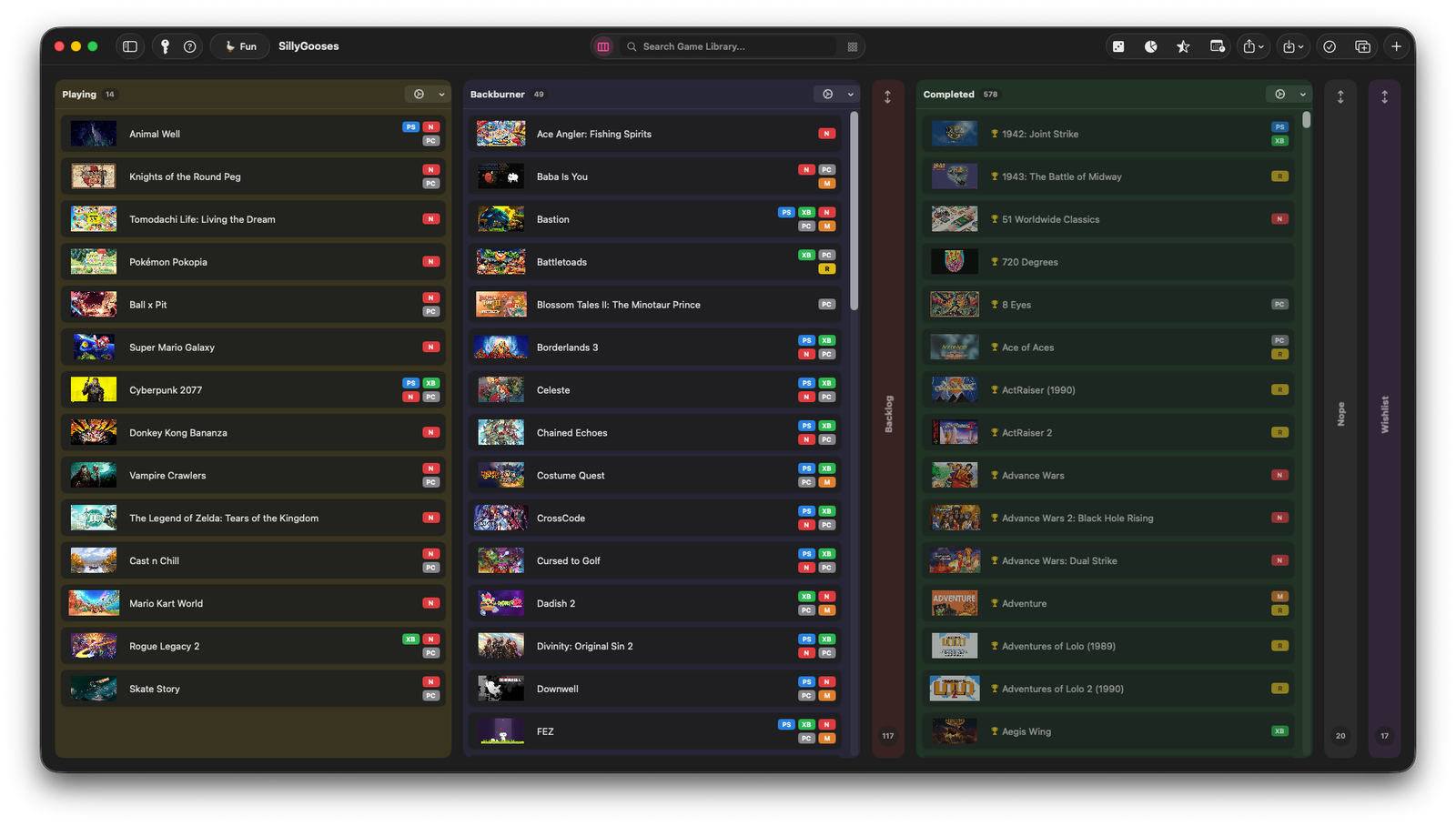The image size is (1456, 826).
Task: Click the trophy icon beside Advance Wars: Dual Strike
Action: [x=995, y=560]
